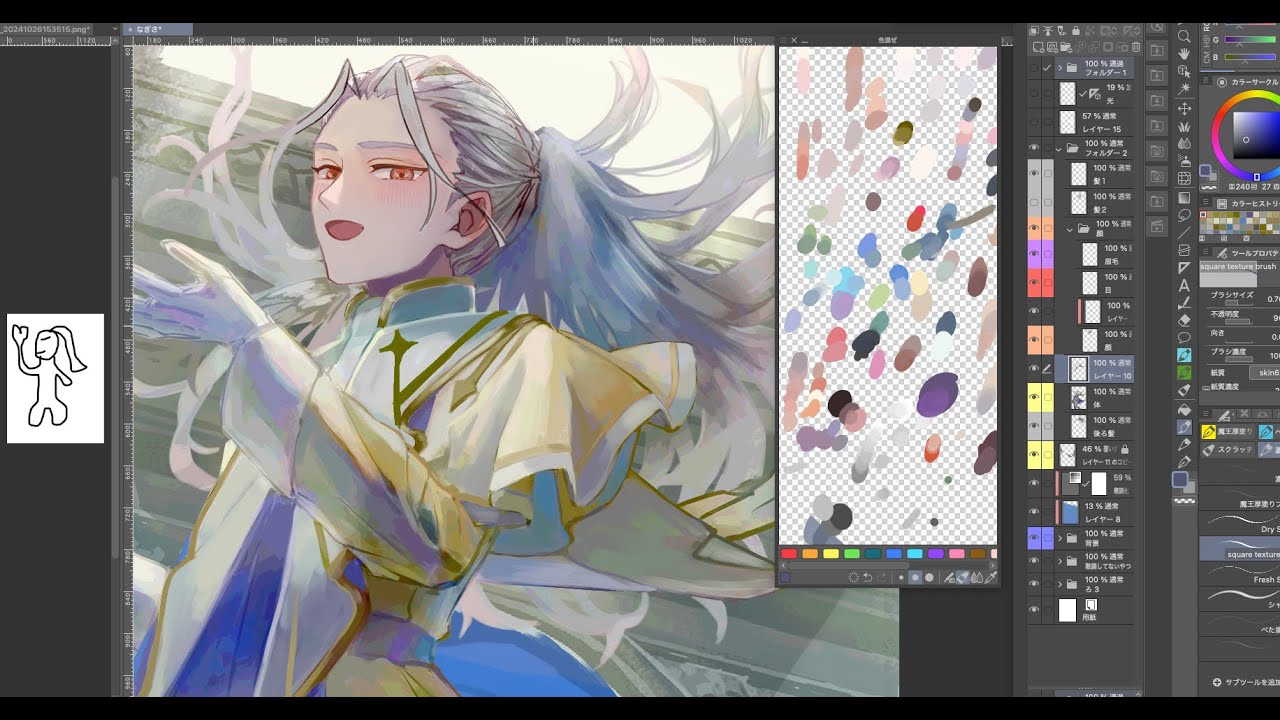This screenshot has width=1280, height=720.
Task: Select the auto select wand tool
Action: tap(1184, 88)
